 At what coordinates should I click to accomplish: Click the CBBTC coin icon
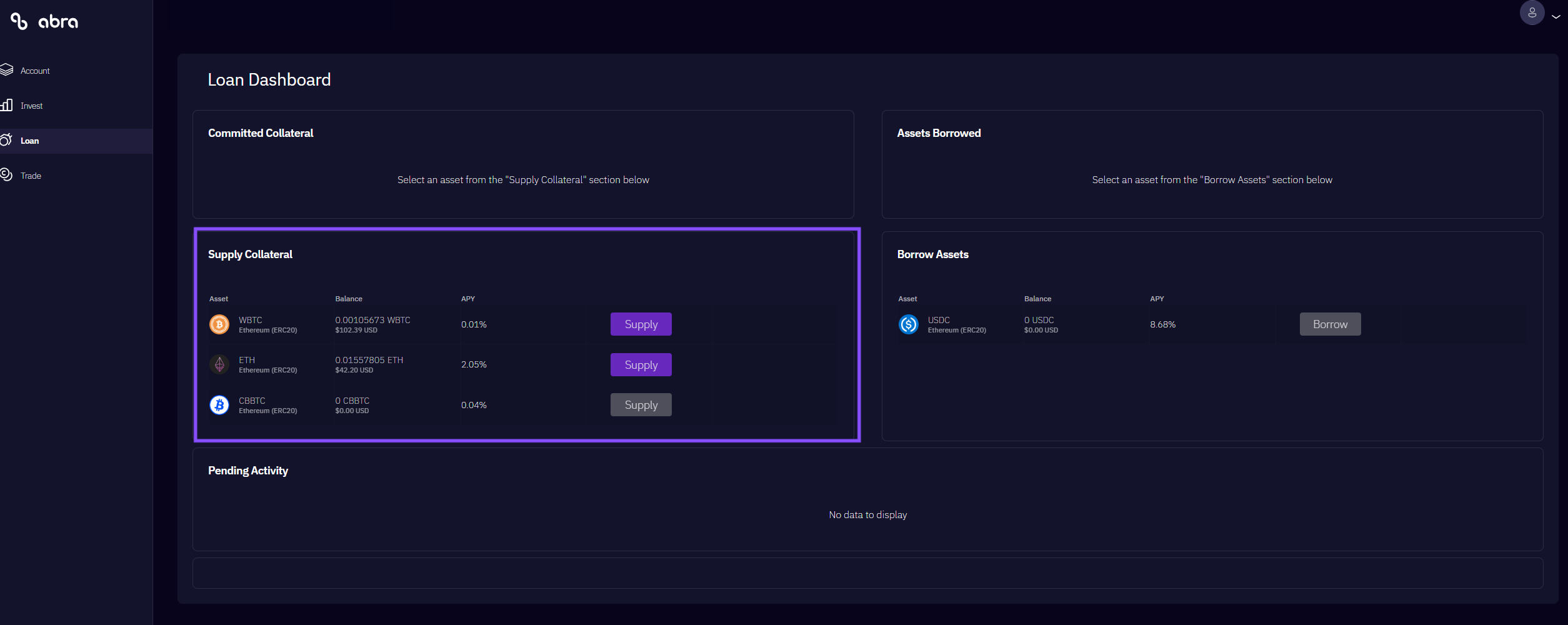pyautogui.click(x=219, y=405)
